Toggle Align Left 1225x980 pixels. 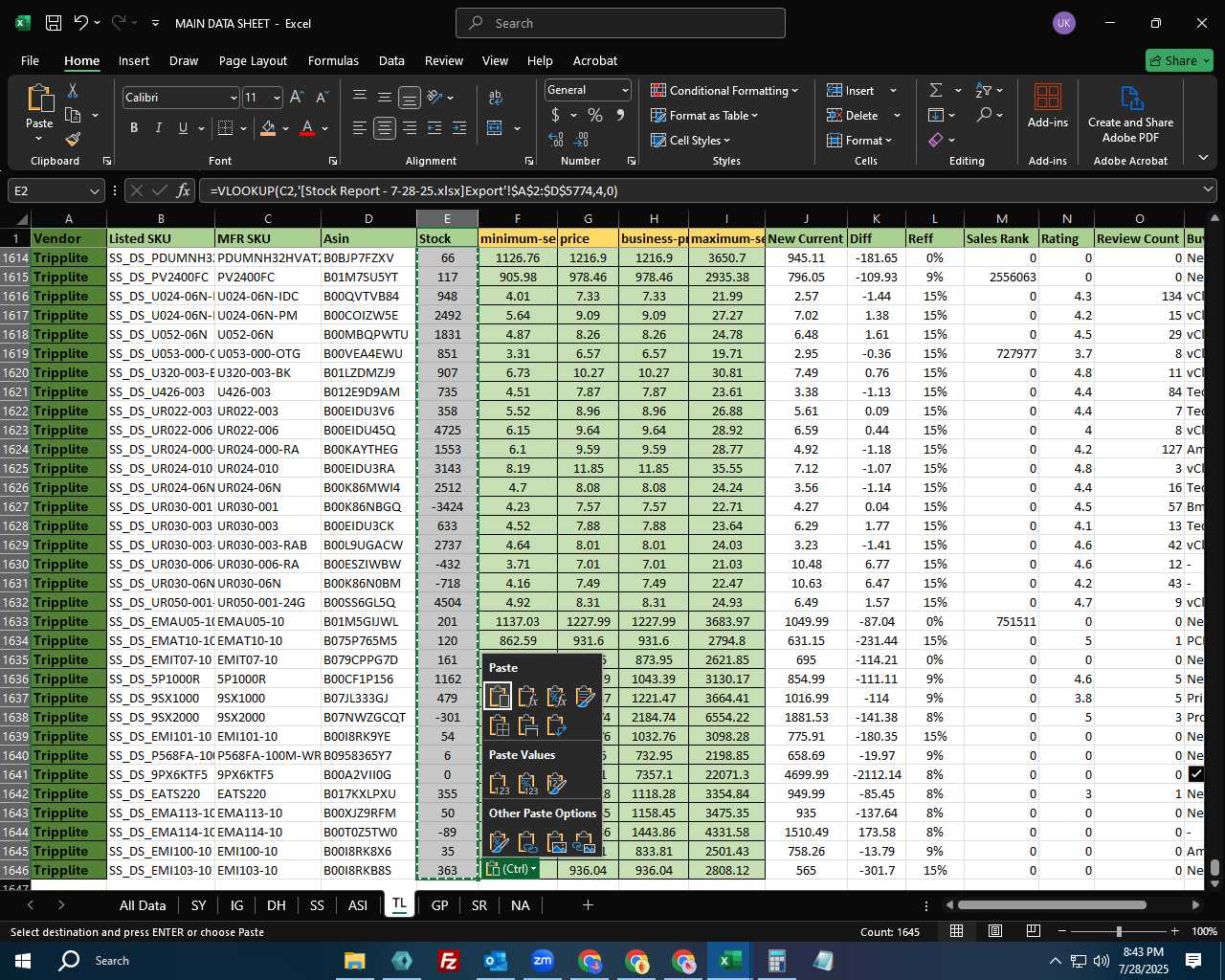pos(359,128)
